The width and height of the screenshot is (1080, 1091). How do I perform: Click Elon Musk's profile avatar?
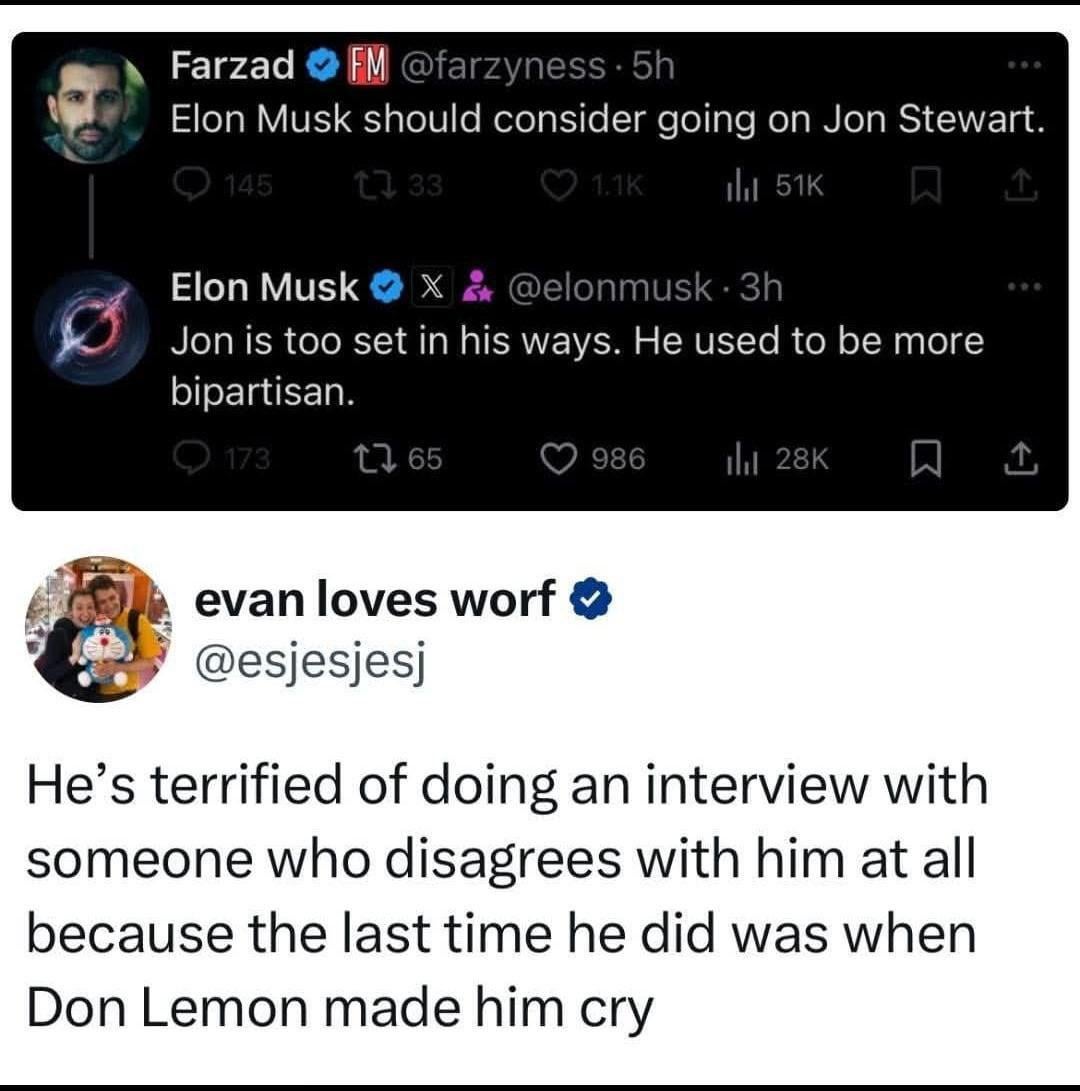click(x=92, y=326)
